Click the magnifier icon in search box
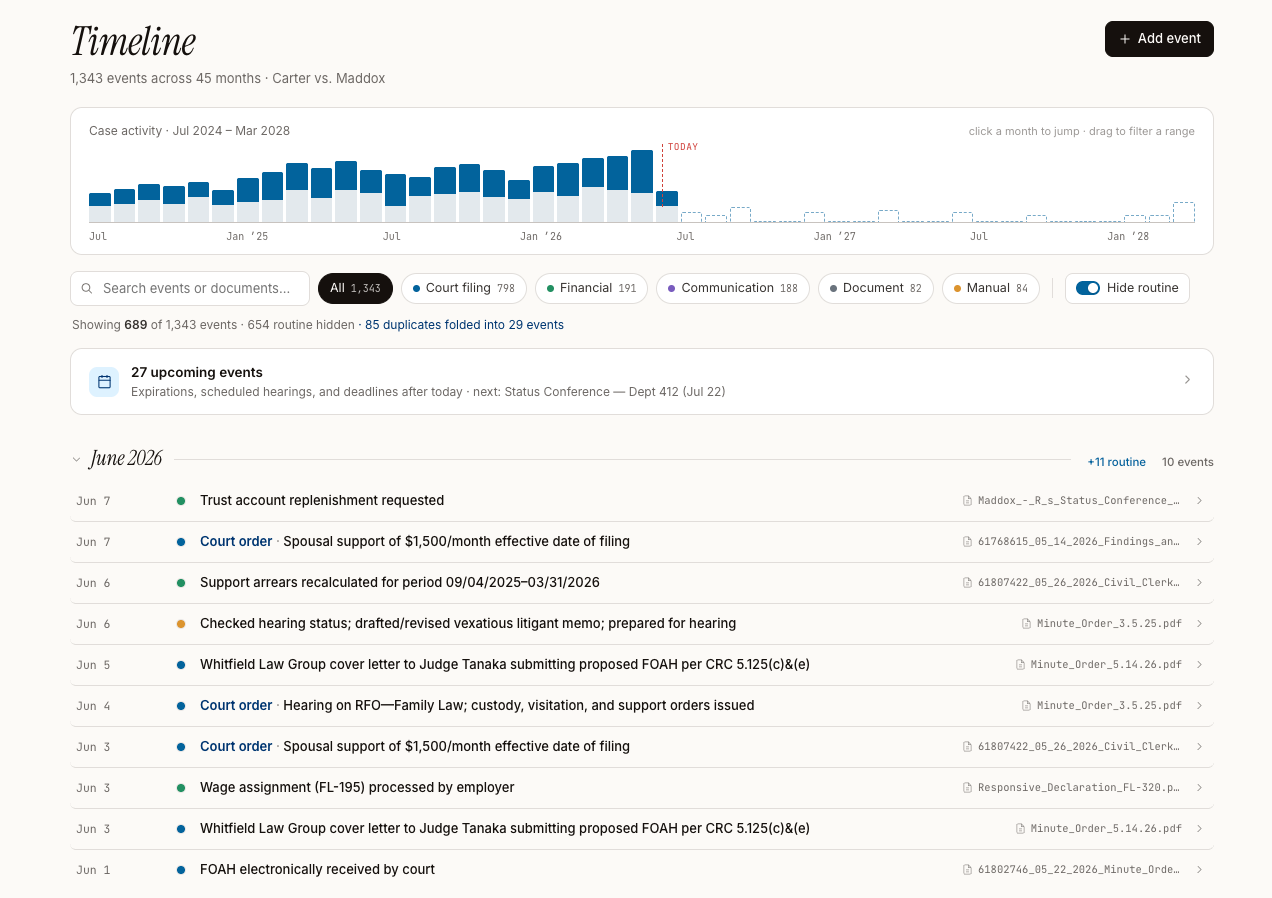 (88, 288)
